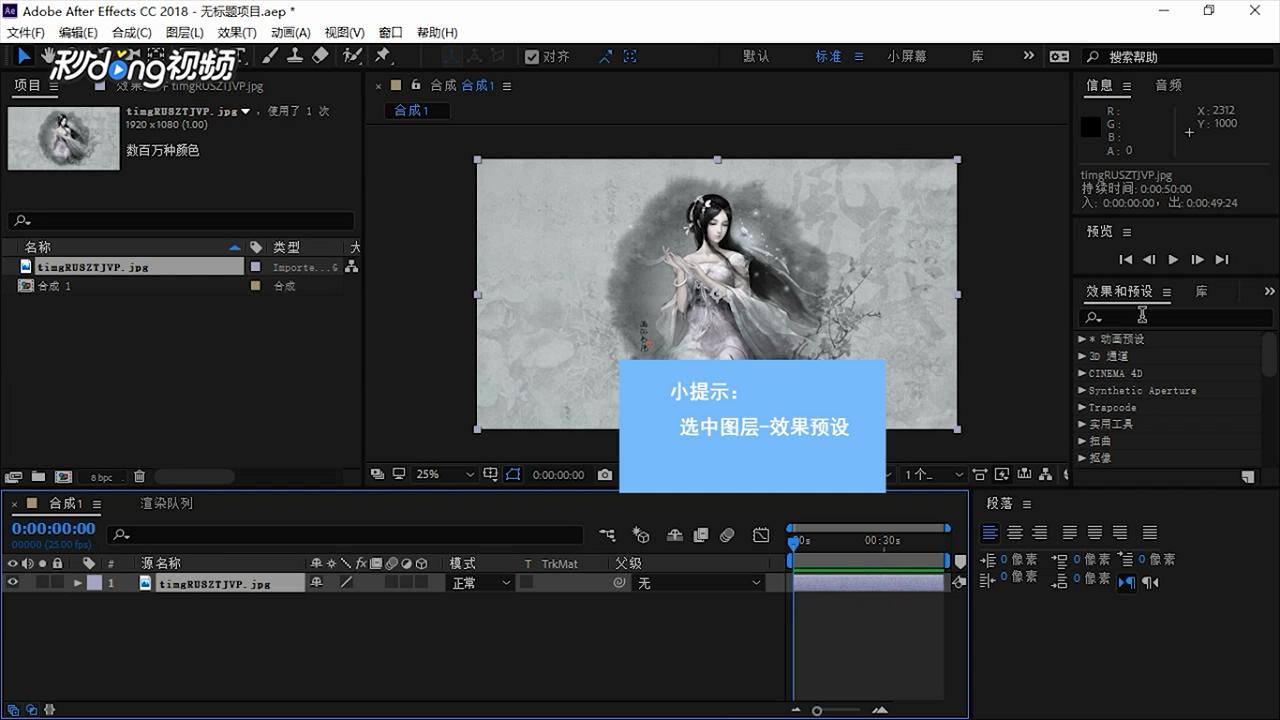Open the 窗口 menu
Viewport: 1280px width, 720px height.
pyautogui.click(x=391, y=33)
